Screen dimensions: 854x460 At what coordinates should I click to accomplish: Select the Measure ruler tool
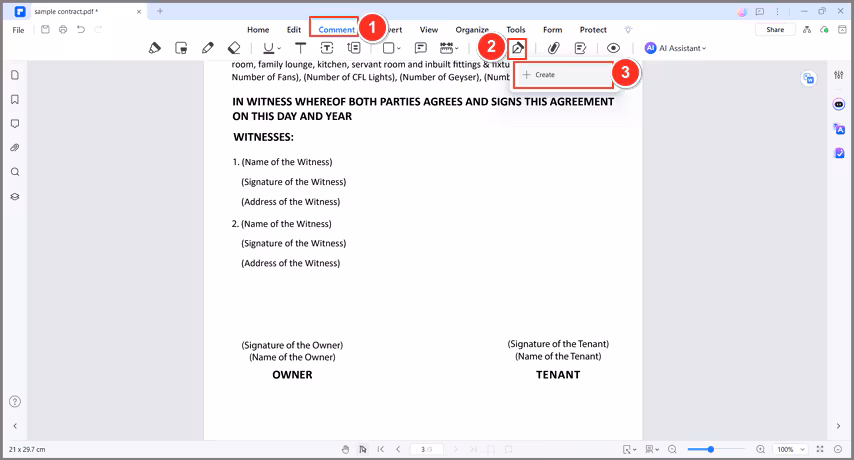click(x=446, y=48)
